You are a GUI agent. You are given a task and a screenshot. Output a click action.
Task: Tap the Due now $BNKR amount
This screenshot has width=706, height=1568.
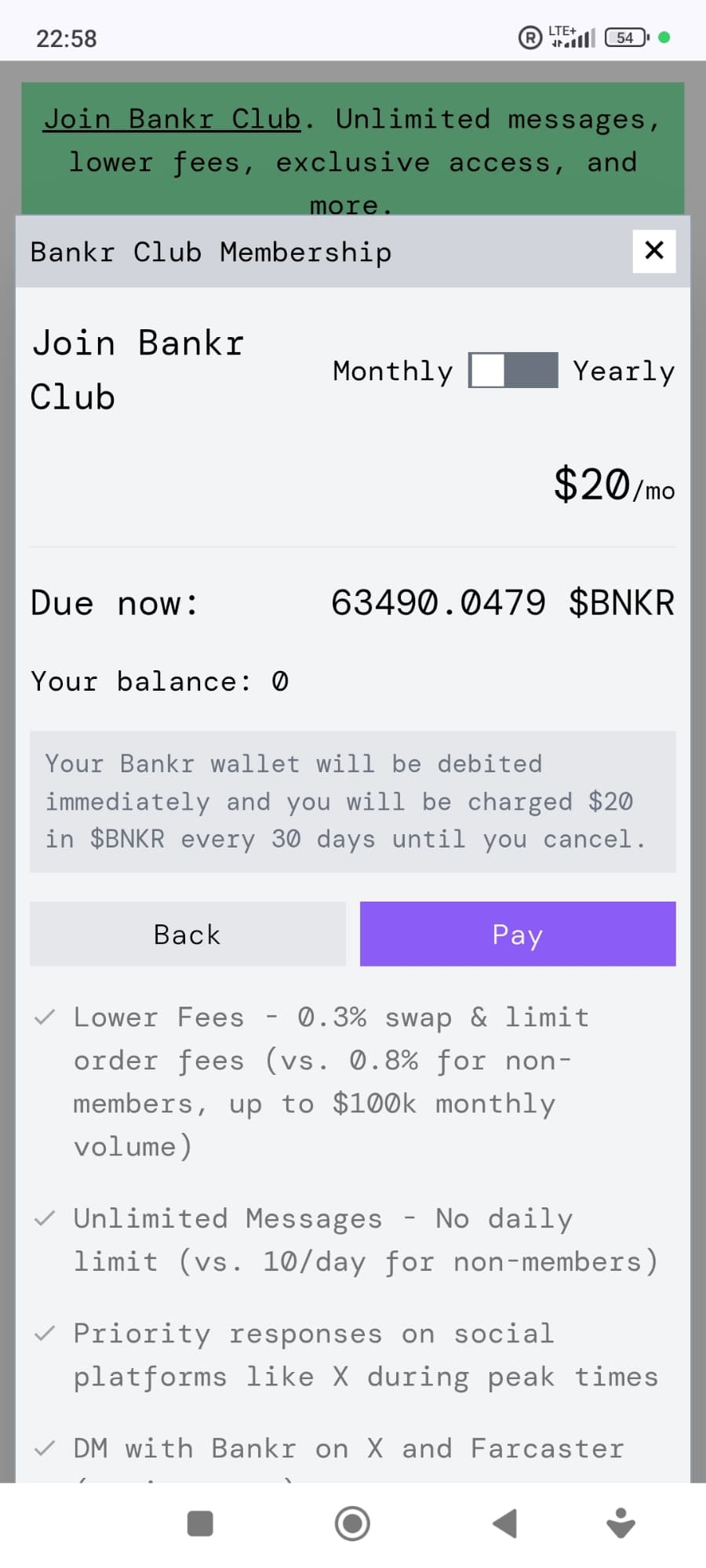502,603
